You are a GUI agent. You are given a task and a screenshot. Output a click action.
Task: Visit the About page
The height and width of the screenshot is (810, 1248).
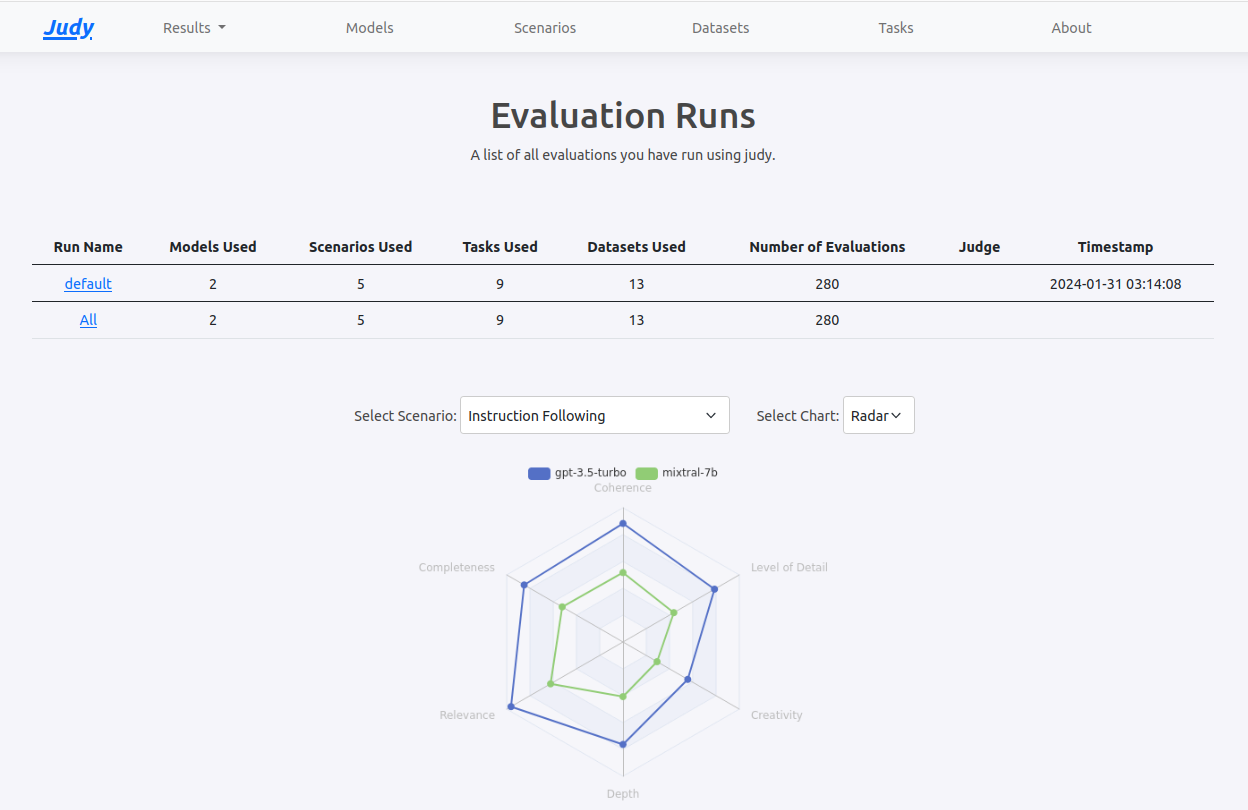tap(1071, 28)
